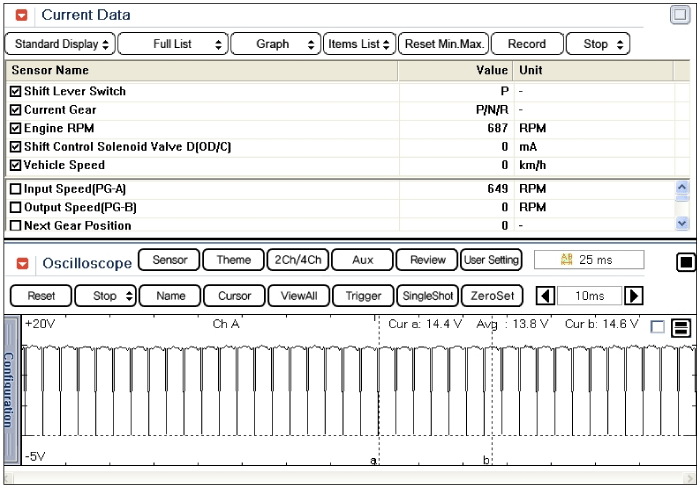700x487 pixels.
Task: Open Review of recorded waveform
Action: click(x=427, y=260)
